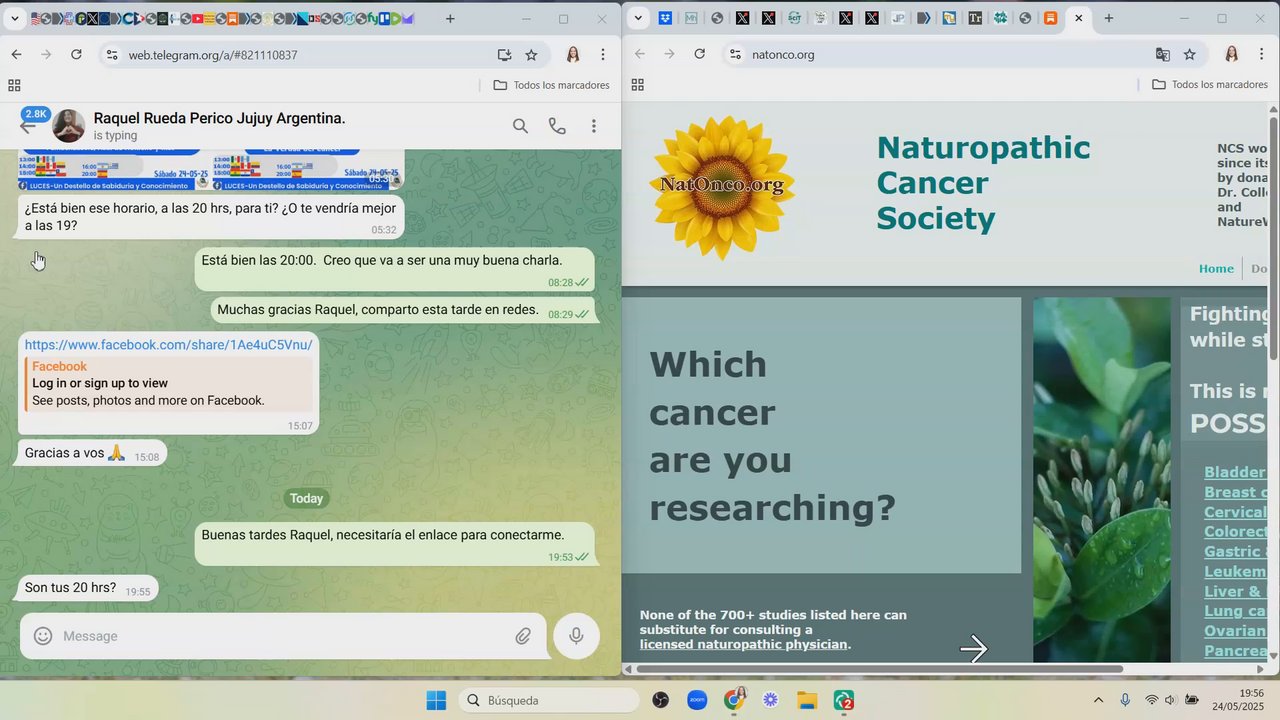
Task: View site information for web.telegram.org
Action: [111, 55]
